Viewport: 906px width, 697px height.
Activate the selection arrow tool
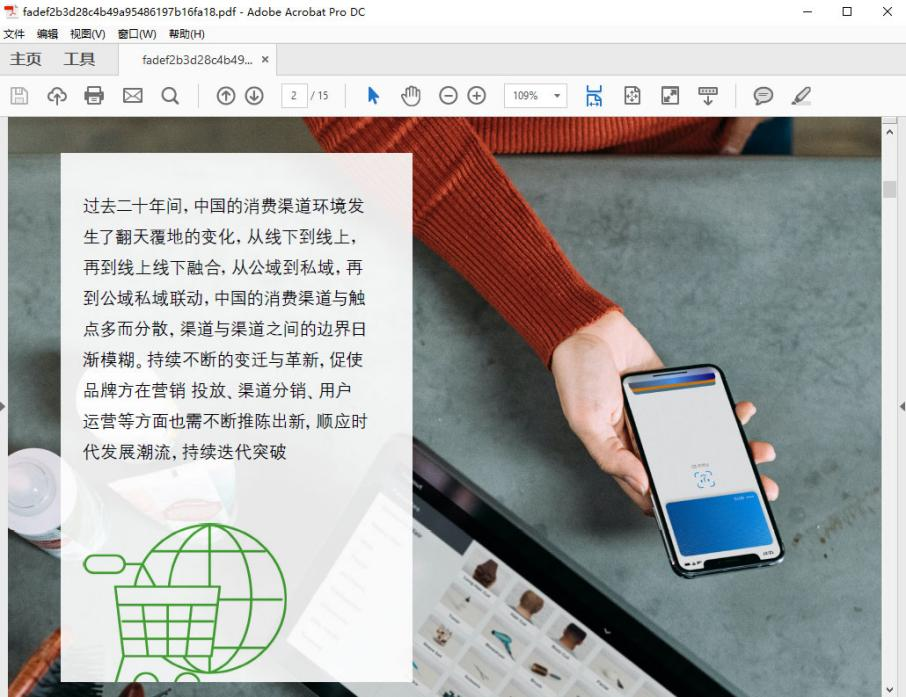click(x=374, y=96)
